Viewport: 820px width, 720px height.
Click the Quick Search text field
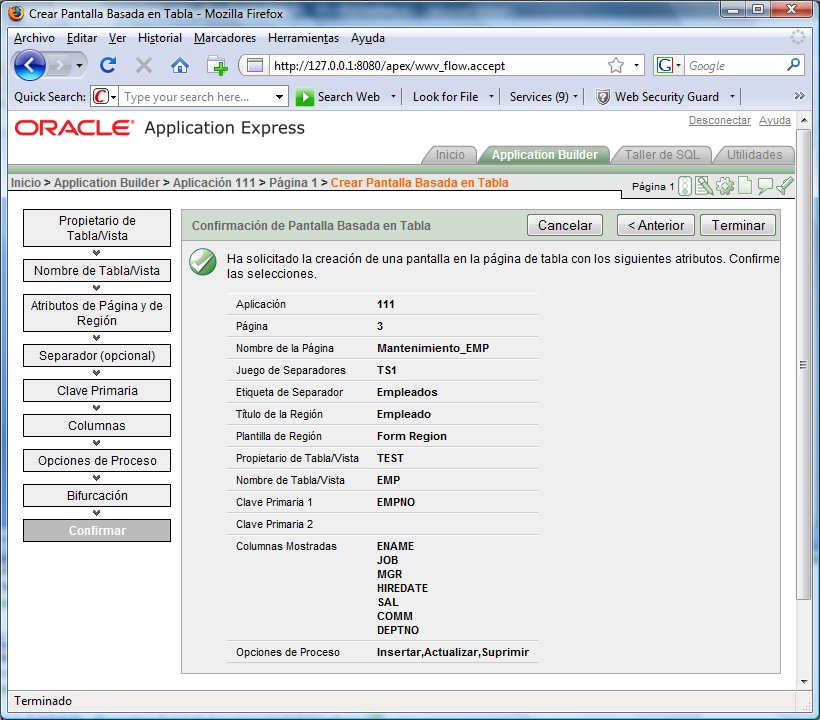(x=196, y=97)
